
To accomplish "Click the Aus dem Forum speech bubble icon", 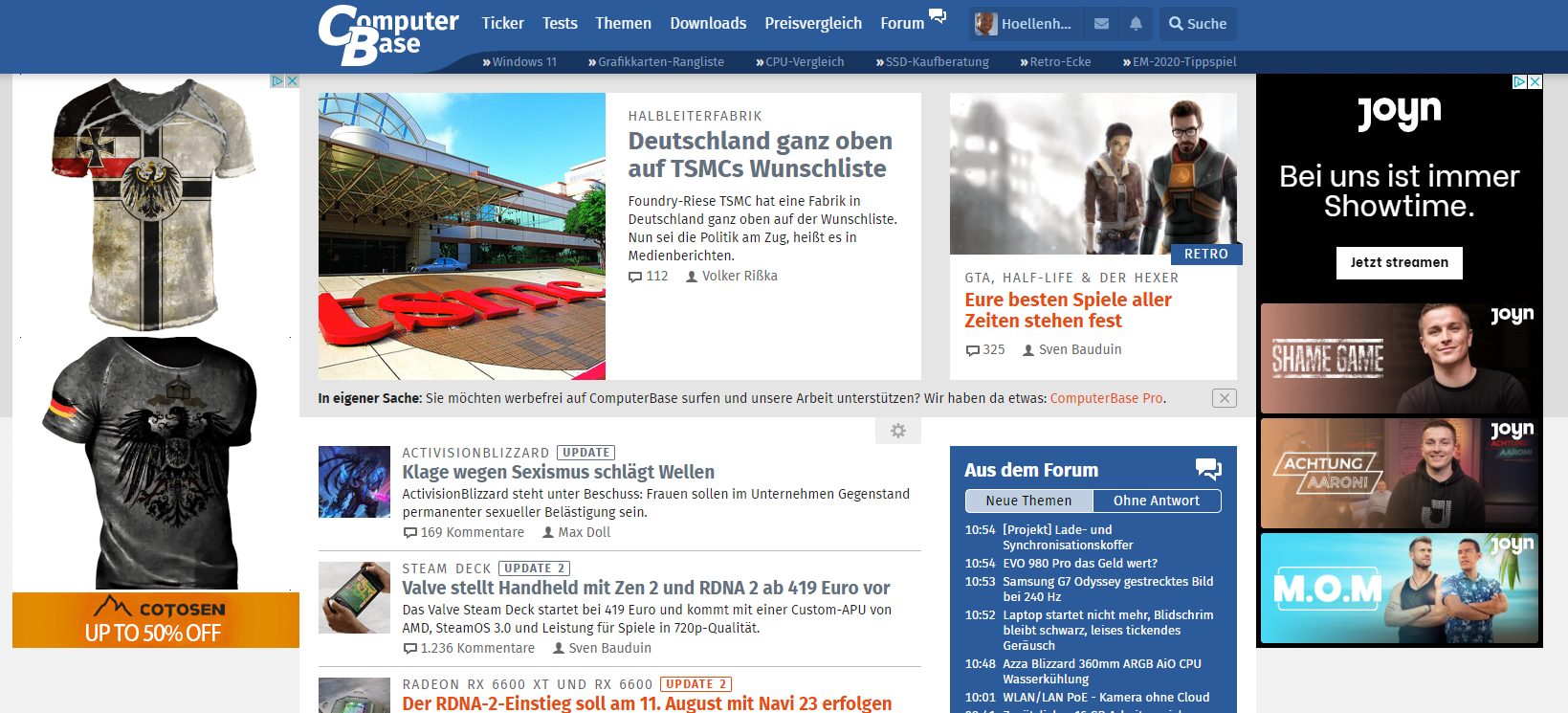I will [1208, 469].
